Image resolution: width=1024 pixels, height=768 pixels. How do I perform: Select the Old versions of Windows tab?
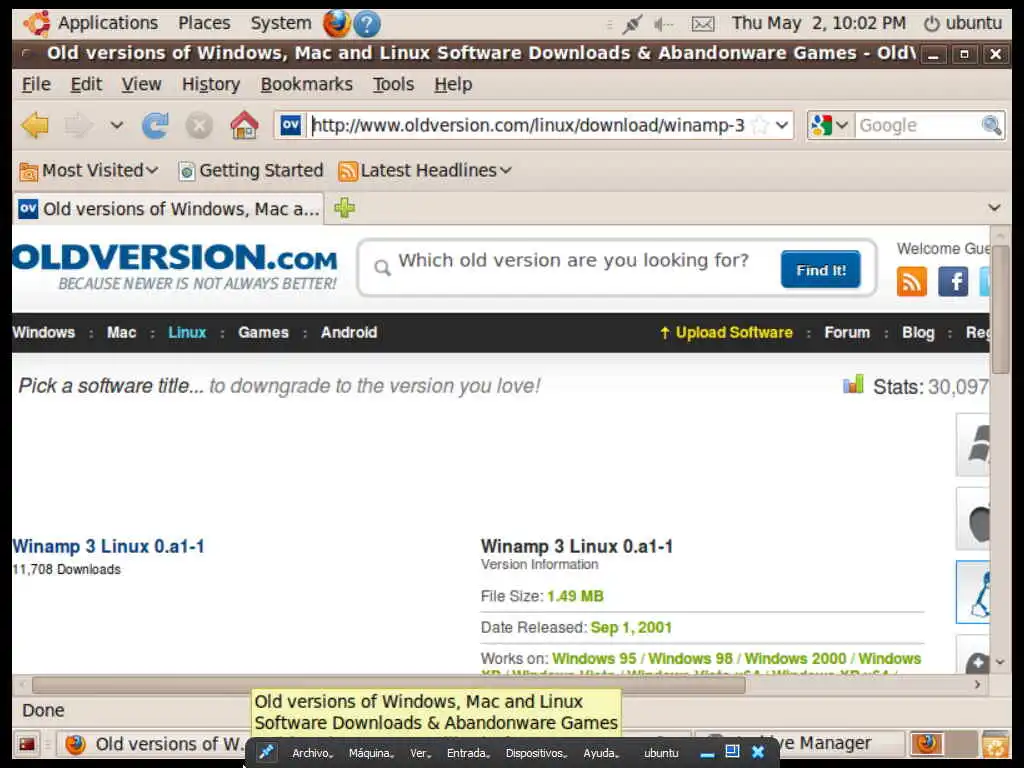[x=168, y=209]
